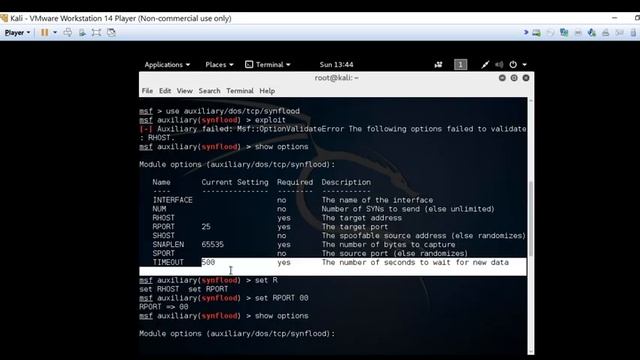Click the screen recorder camera icon in Kali bar

click(438, 64)
